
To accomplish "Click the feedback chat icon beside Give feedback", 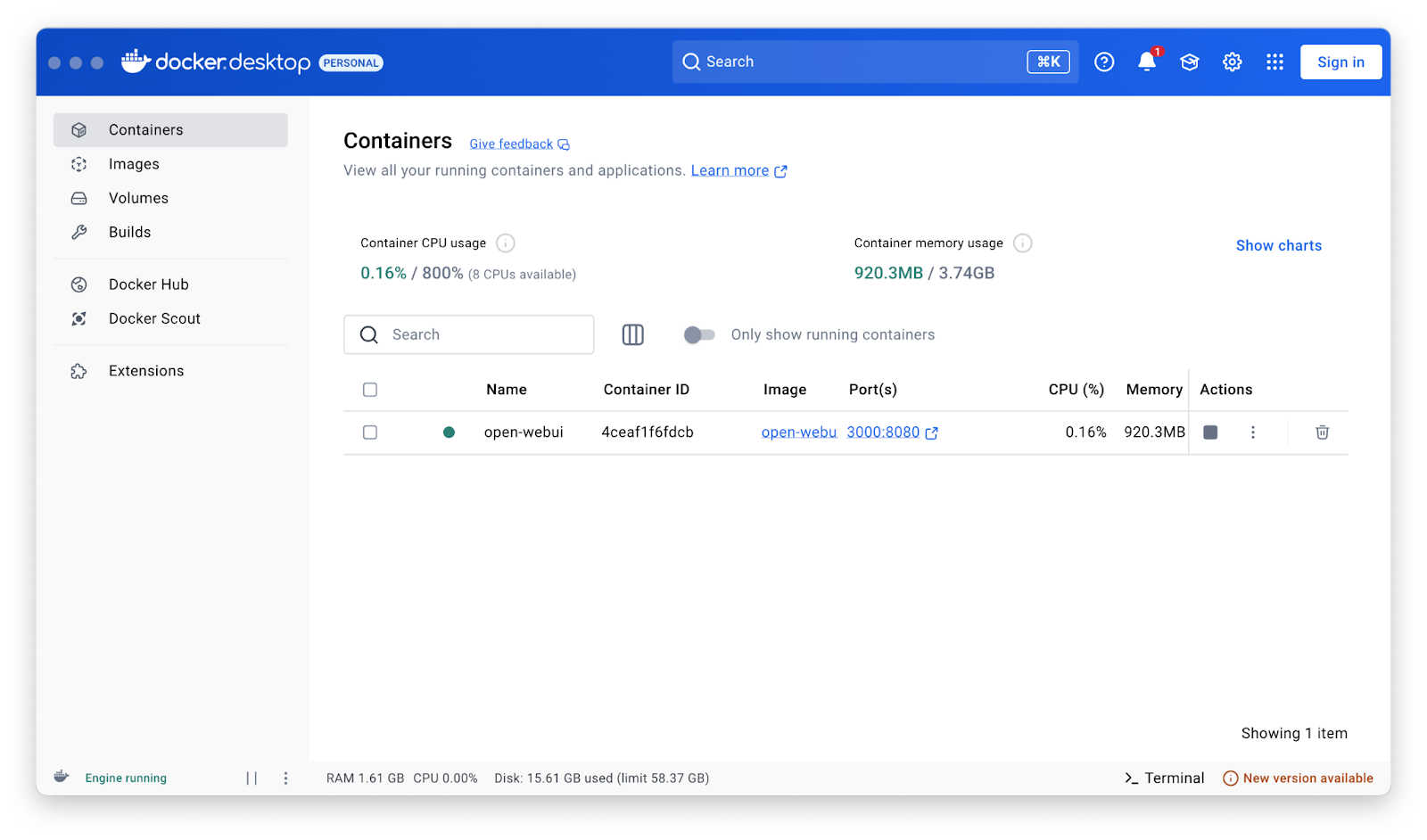I will coord(564,144).
